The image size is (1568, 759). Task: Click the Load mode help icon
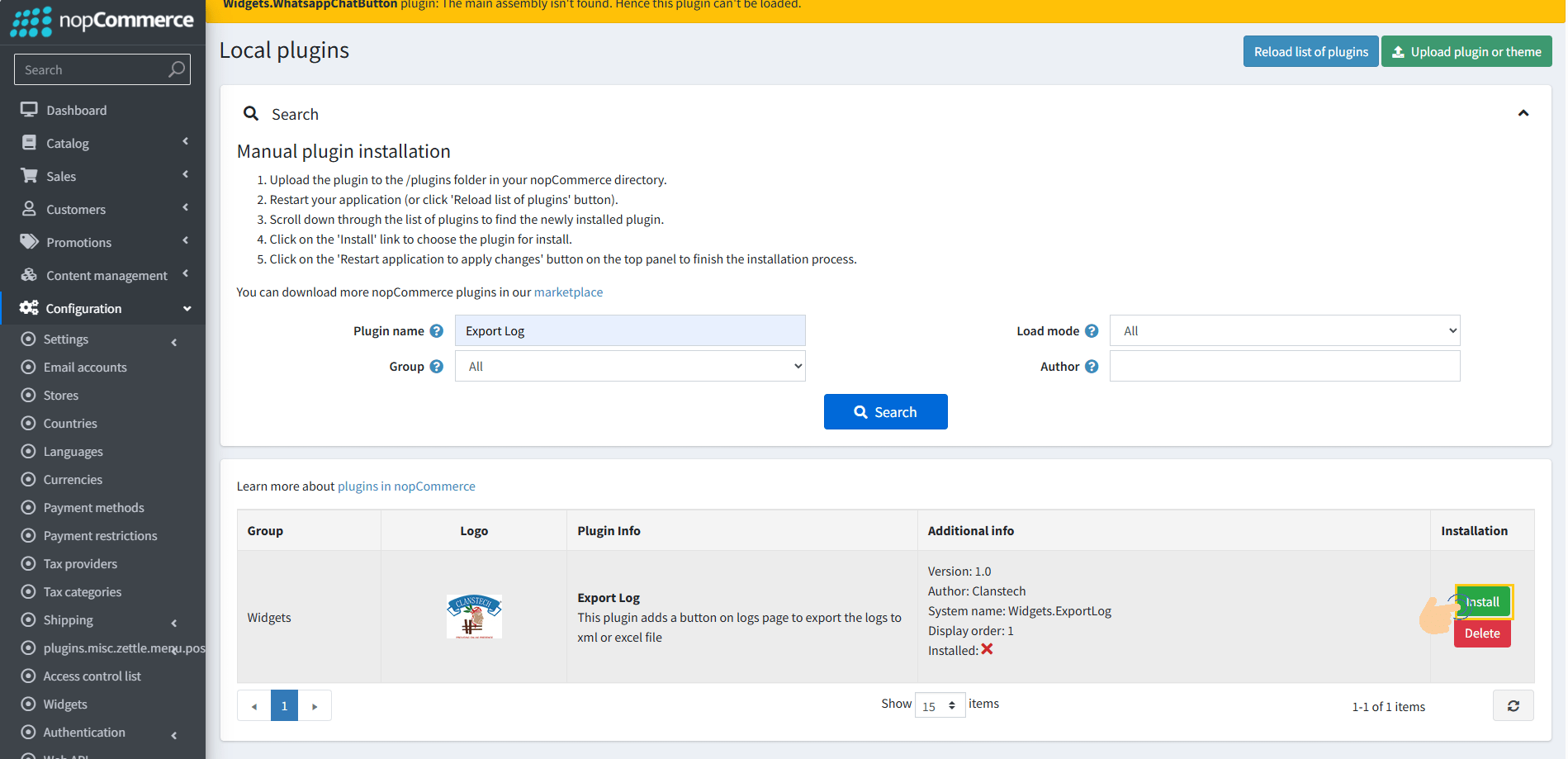[x=1092, y=331]
